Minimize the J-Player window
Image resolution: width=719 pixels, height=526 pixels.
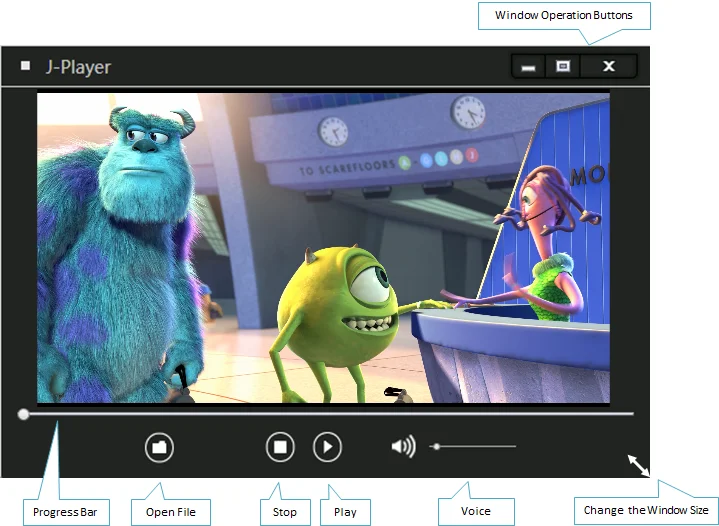coord(528,66)
